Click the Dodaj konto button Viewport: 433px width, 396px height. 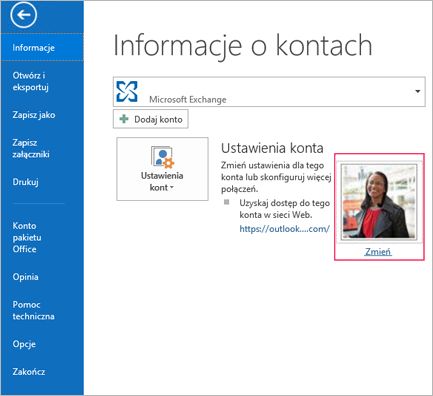pyautogui.click(x=151, y=119)
